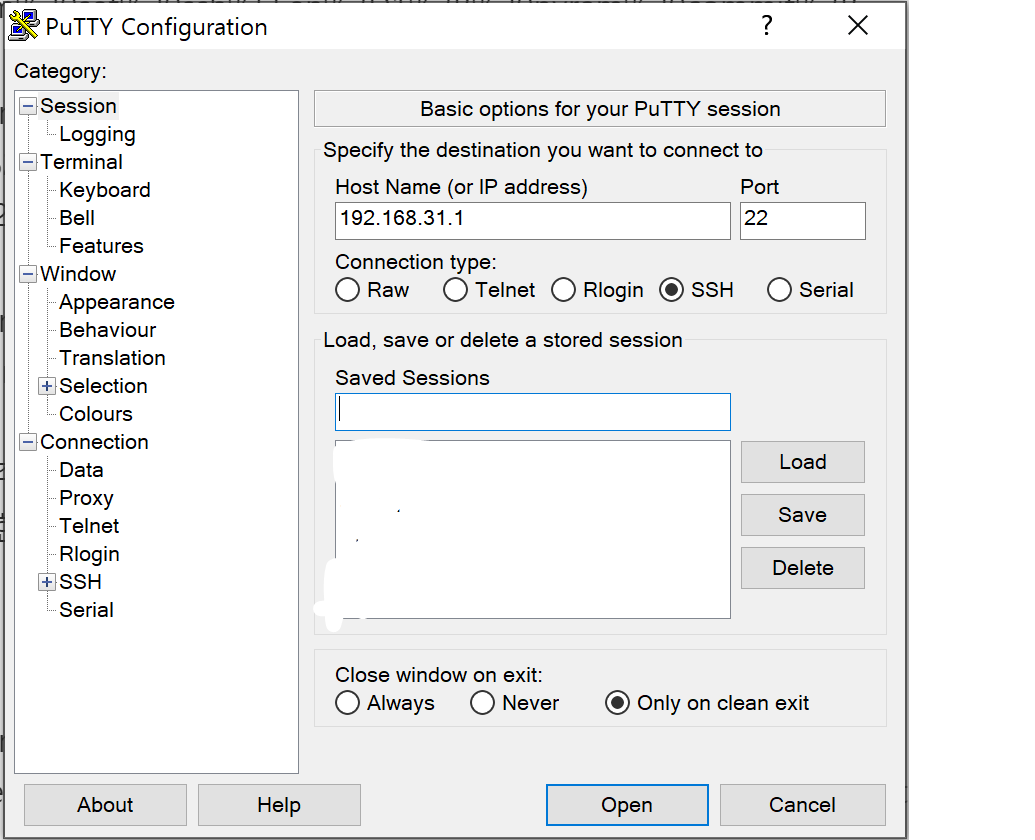The image size is (1035, 840).
Task: Open the Features category
Action: click(101, 246)
